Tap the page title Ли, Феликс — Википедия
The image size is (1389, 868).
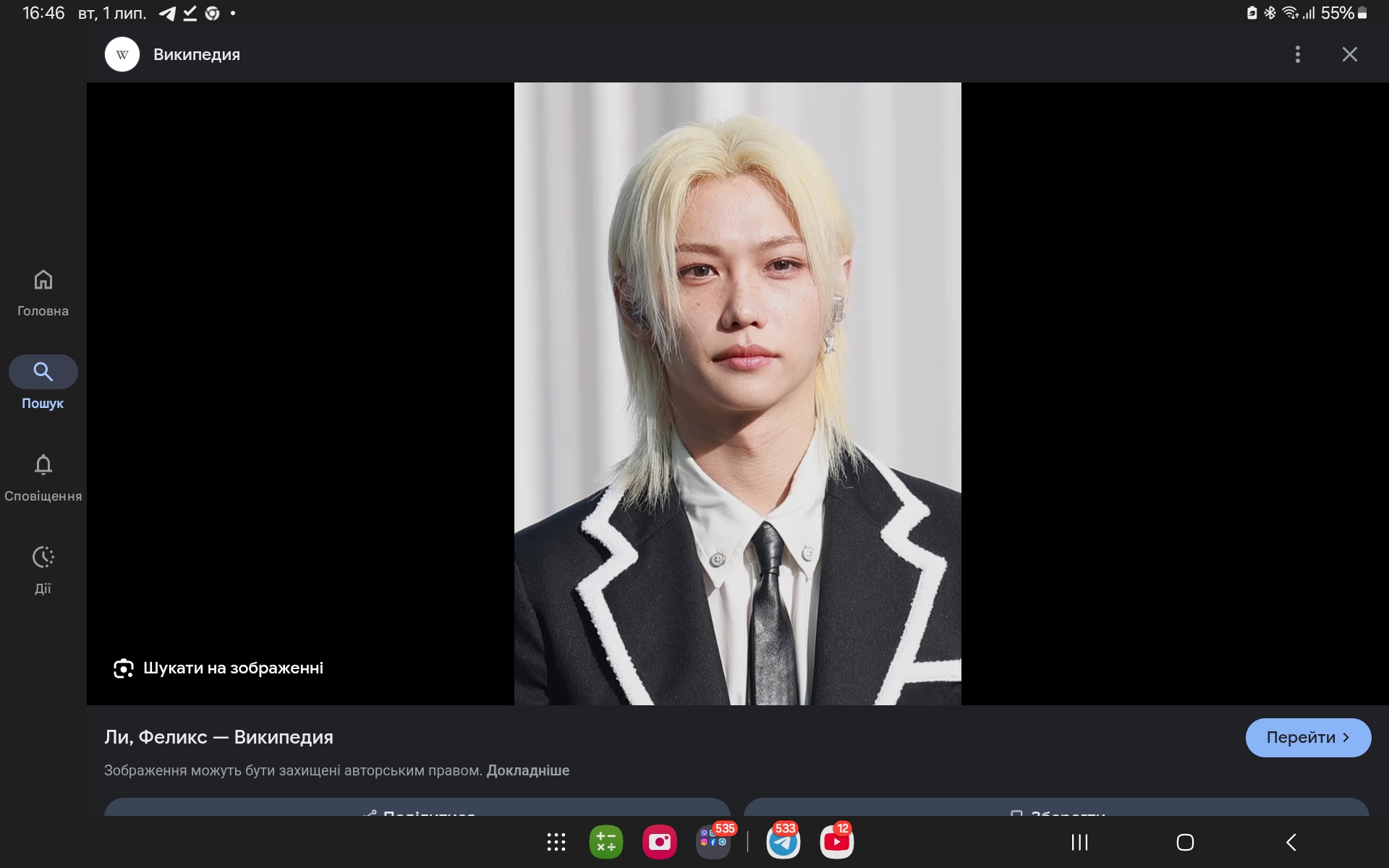coord(218,737)
